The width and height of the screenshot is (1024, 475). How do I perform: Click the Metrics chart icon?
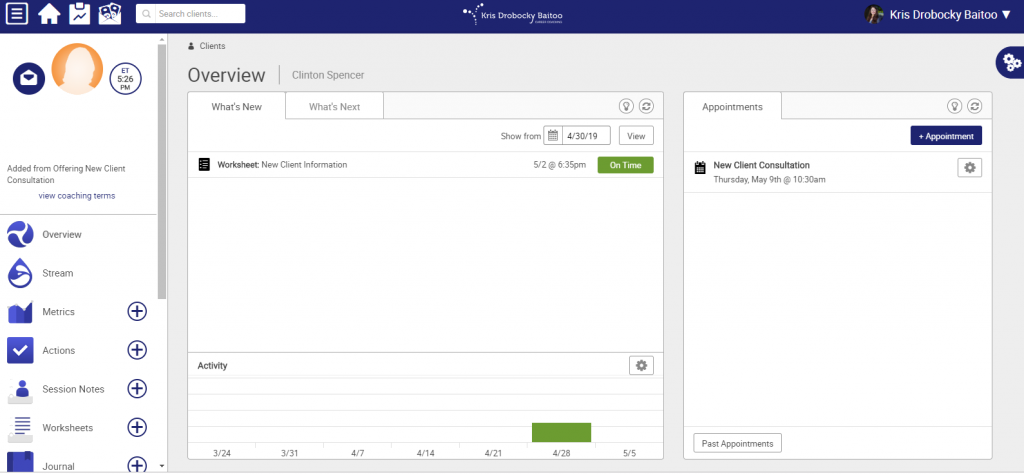point(20,312)
